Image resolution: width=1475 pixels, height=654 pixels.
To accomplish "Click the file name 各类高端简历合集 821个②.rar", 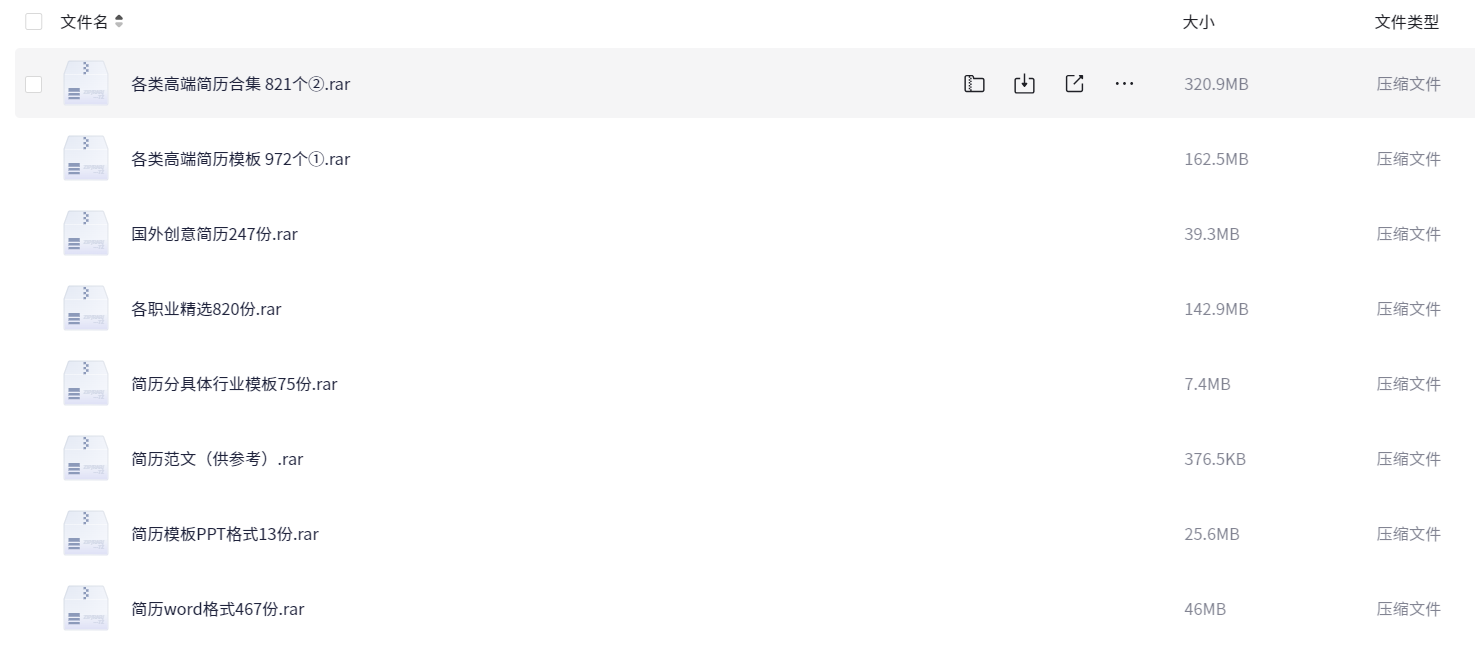I will coord(240,84).
